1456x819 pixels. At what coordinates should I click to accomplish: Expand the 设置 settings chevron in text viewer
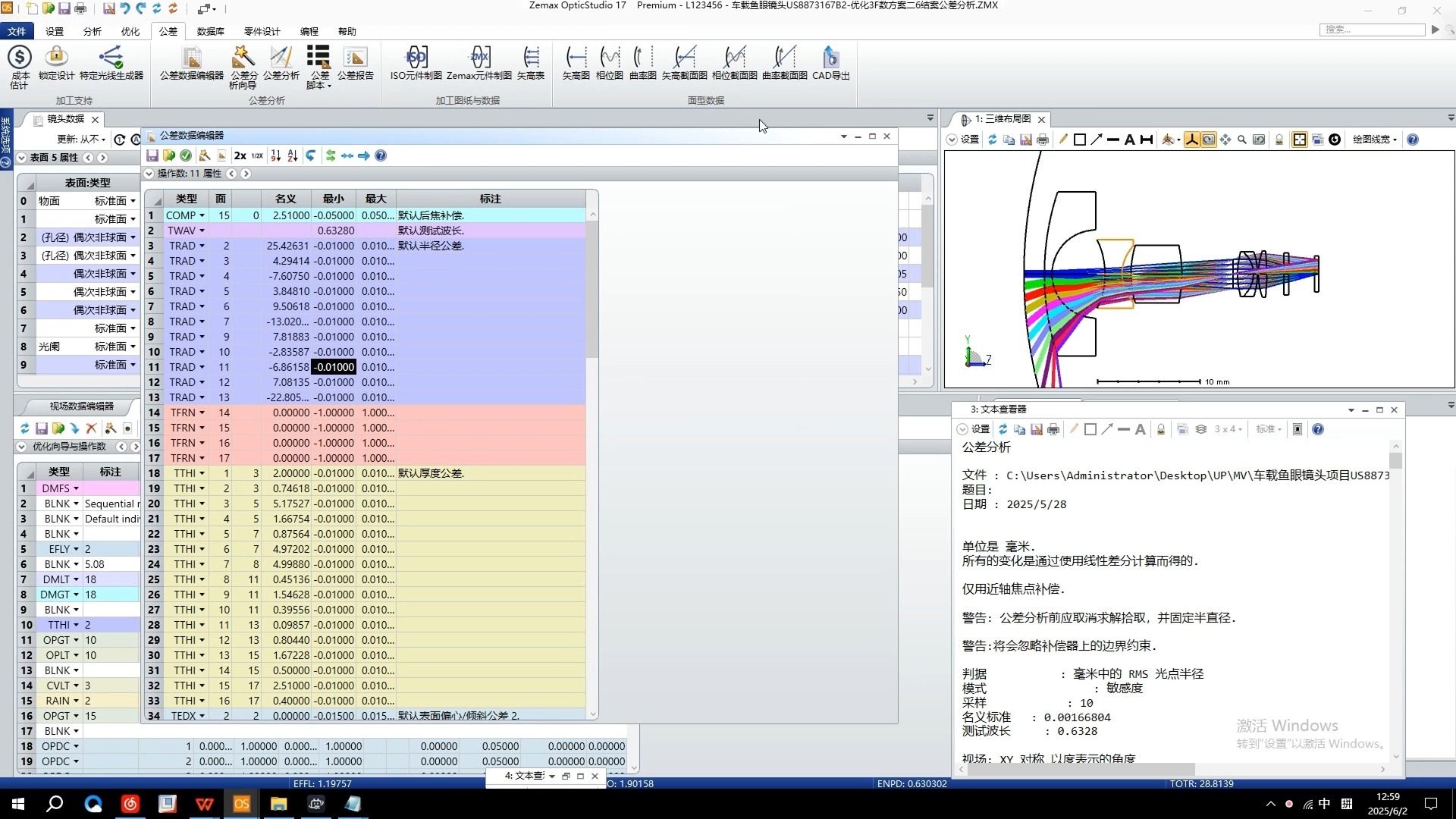pyautogui.click(x=962, y=429)
